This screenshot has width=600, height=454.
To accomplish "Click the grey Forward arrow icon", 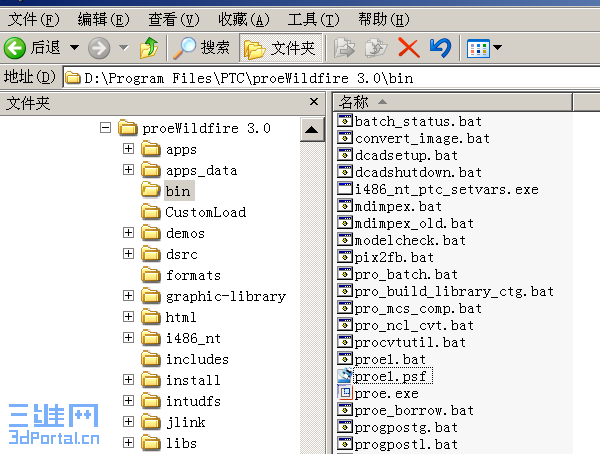I will tap(99, 48).
